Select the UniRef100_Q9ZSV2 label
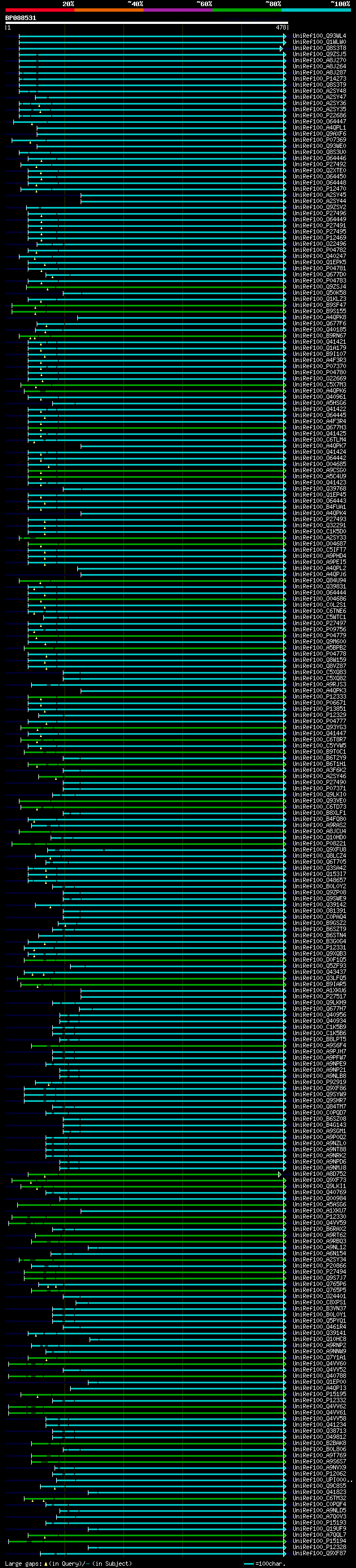 (x=319, y=207)
